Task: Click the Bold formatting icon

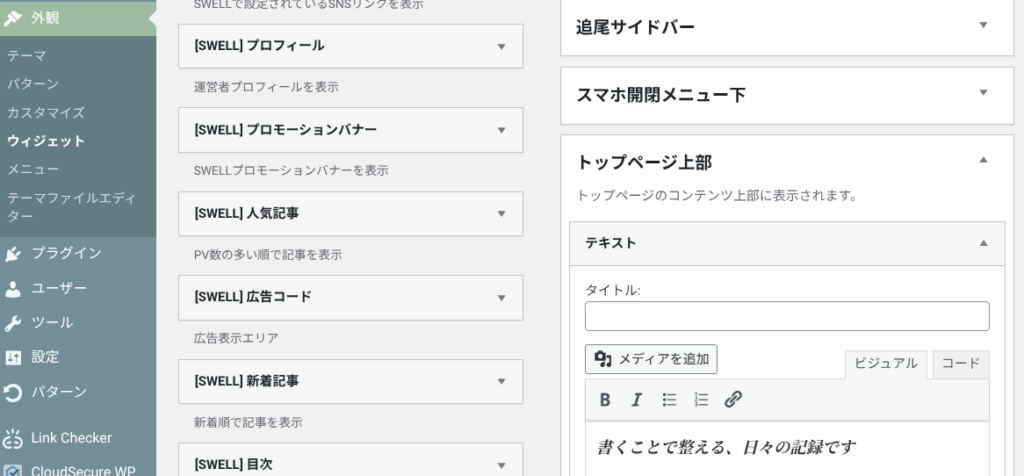Action: point(605,400)
